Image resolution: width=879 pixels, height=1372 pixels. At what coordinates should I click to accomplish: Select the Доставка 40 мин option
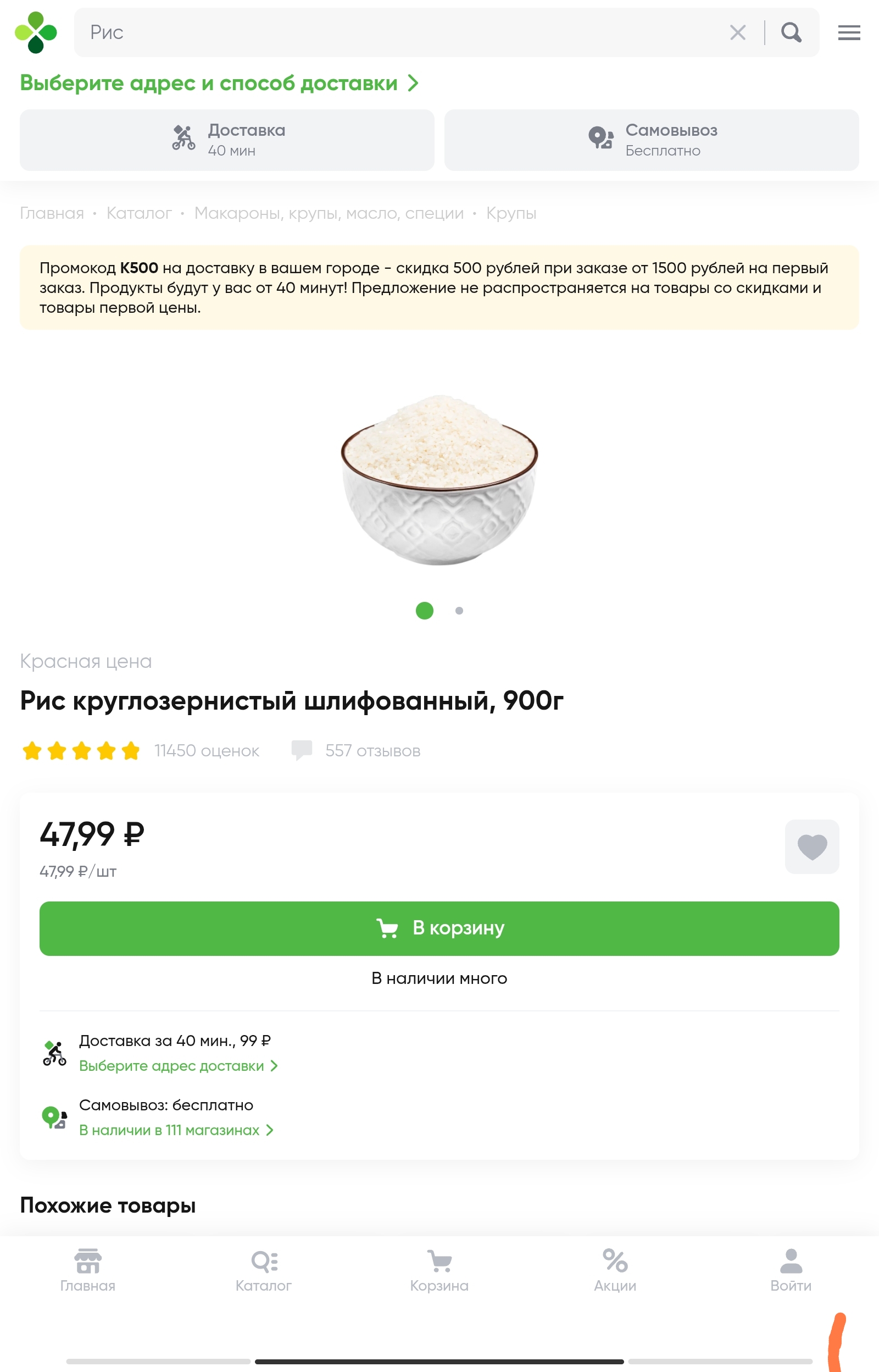226,140
